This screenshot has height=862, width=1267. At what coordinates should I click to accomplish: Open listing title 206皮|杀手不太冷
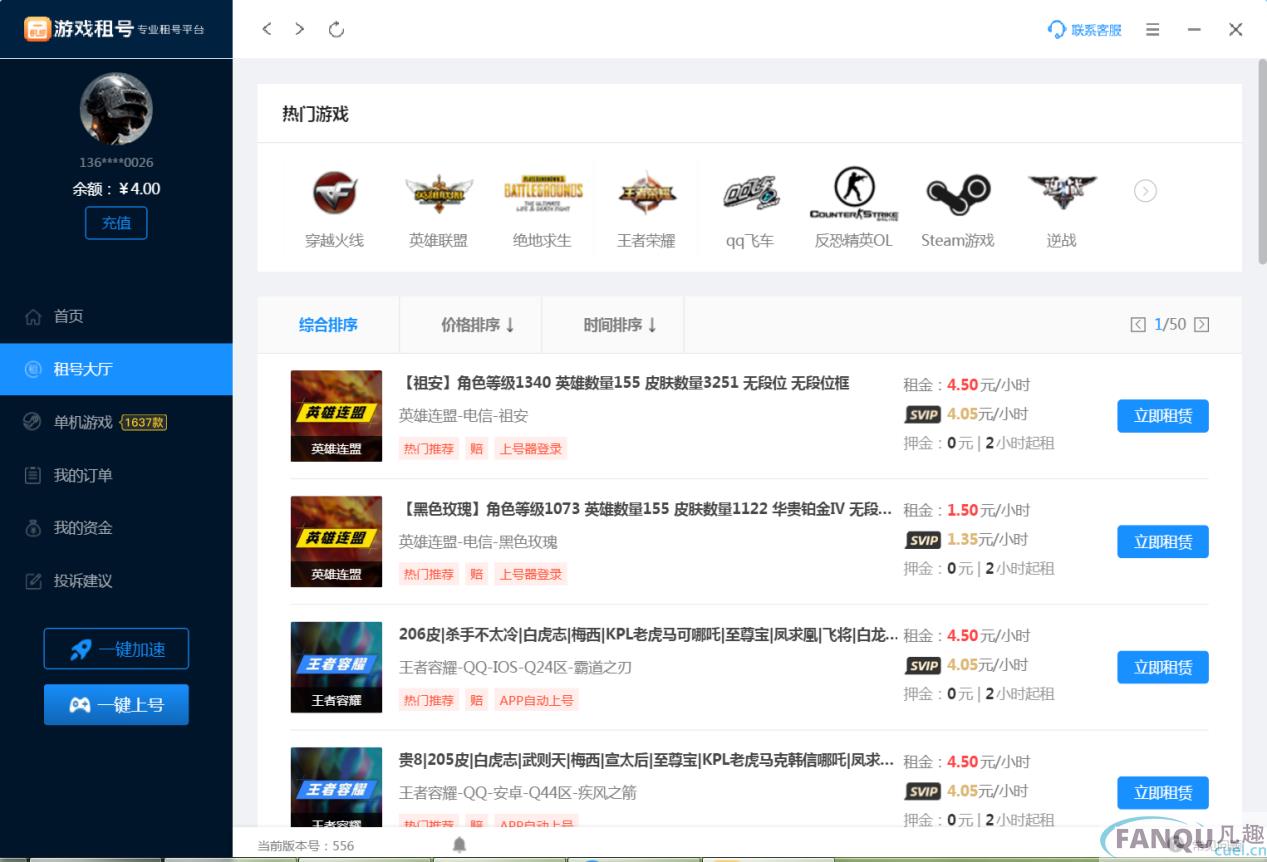tap(648, 634)
